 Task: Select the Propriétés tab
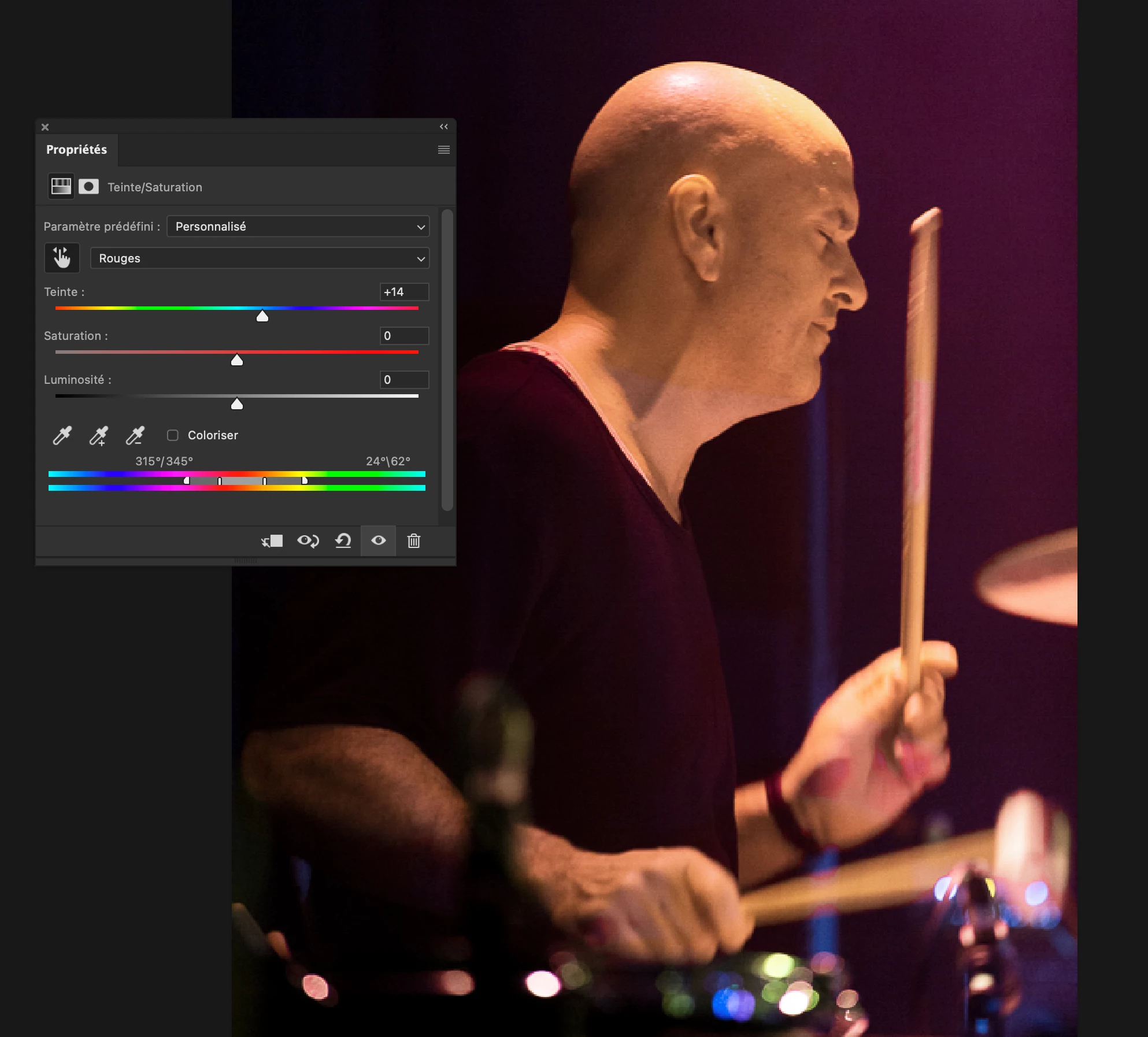76,150
